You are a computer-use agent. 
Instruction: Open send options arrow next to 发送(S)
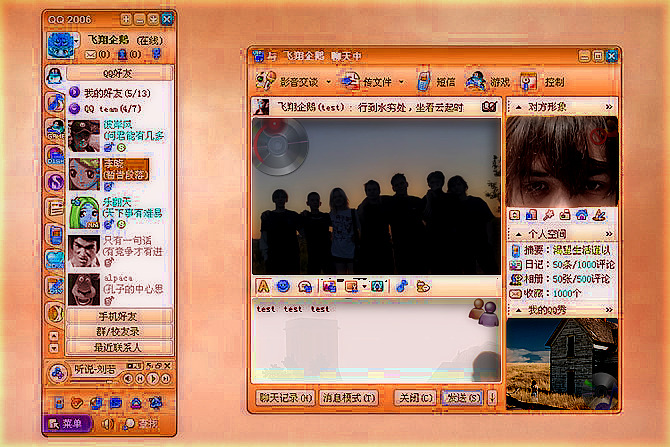click(x=492, y=398)
